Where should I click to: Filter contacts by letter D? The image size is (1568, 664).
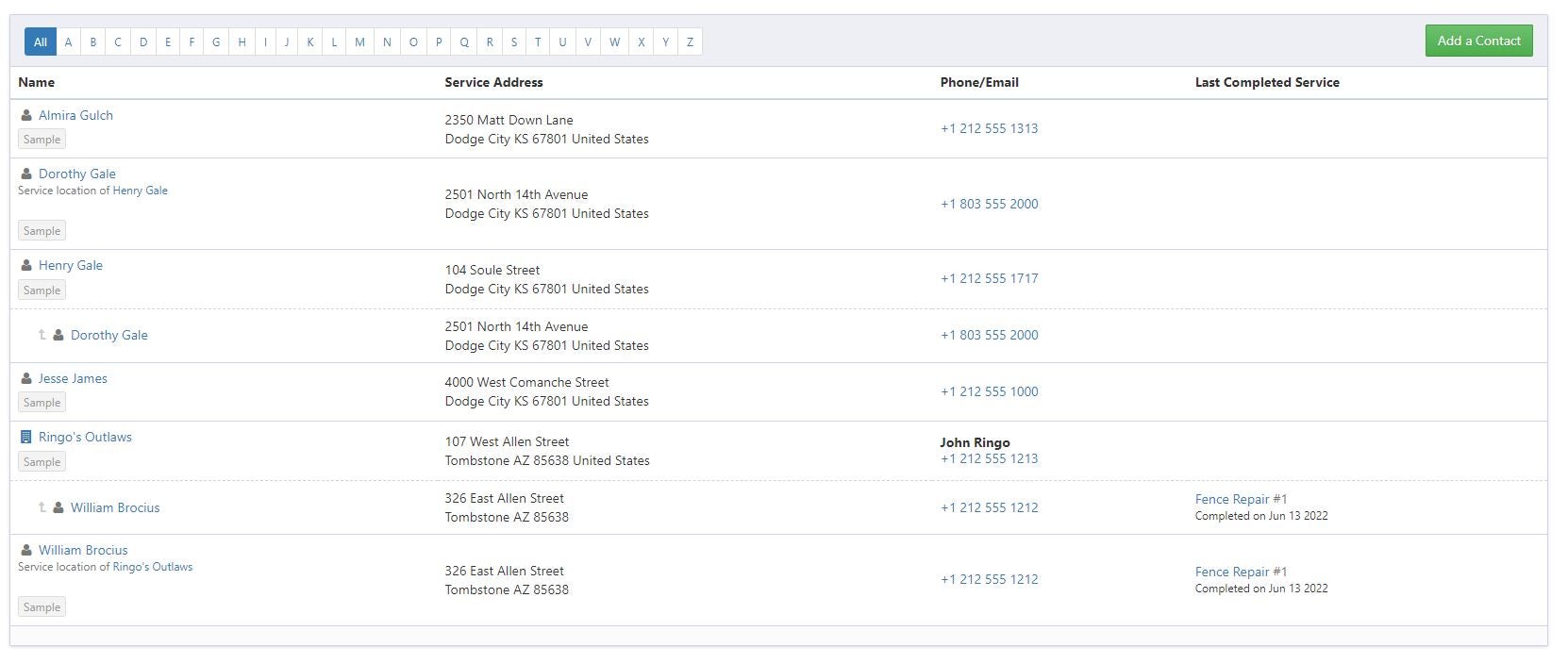point(143,41)
